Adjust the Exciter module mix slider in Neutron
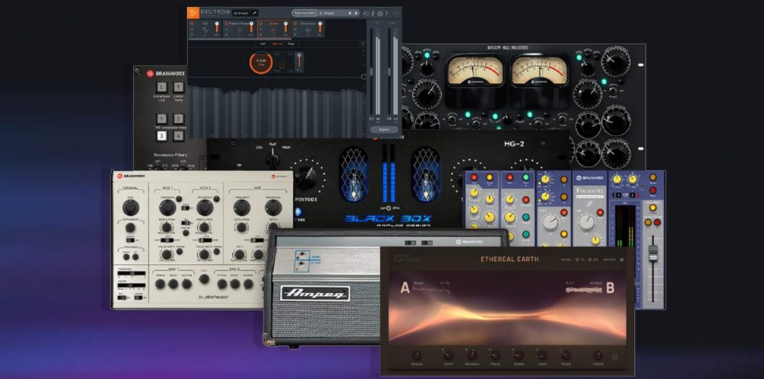764x379 pixels. click(286, 27)
